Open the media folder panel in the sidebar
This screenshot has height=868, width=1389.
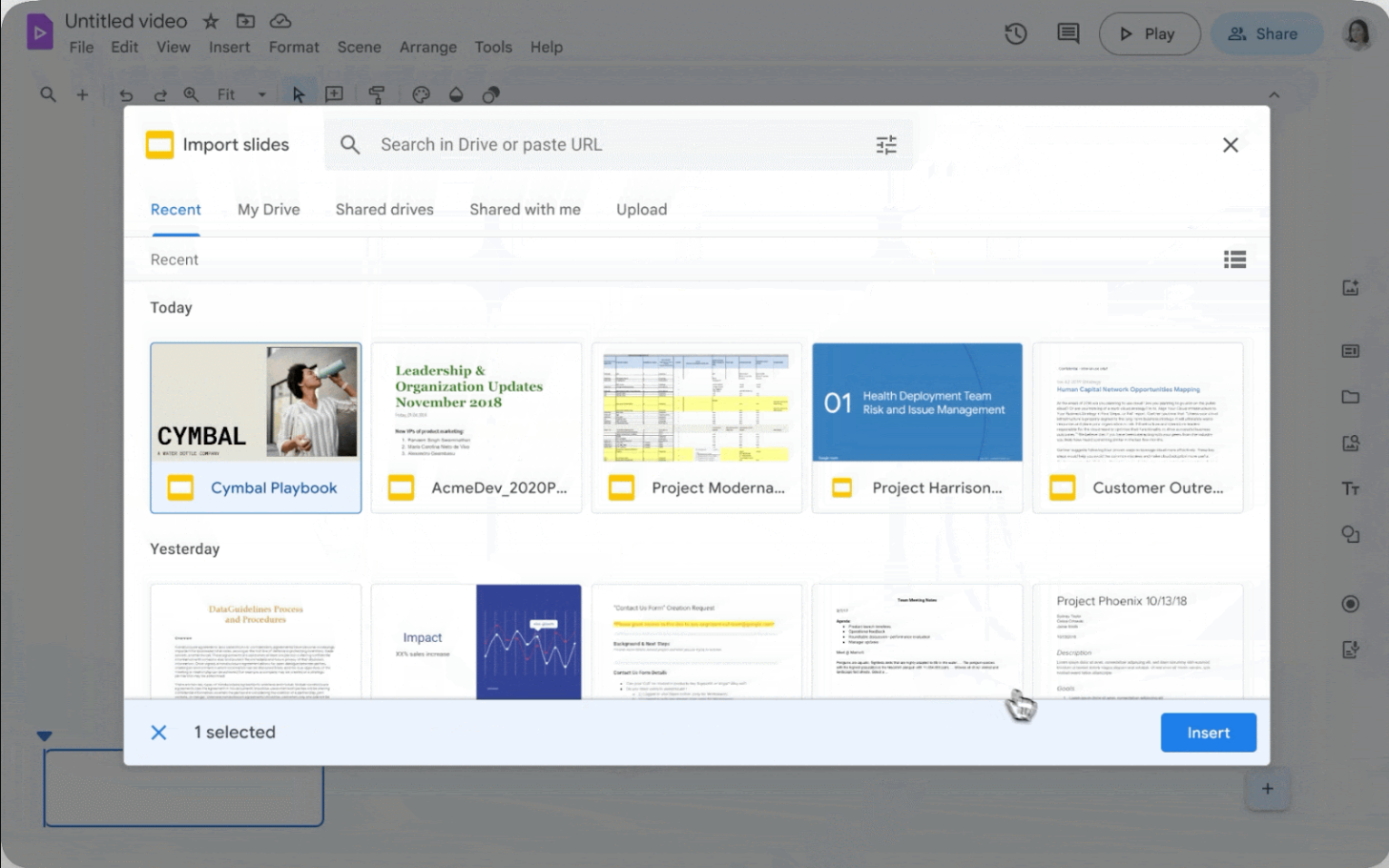1351,397
